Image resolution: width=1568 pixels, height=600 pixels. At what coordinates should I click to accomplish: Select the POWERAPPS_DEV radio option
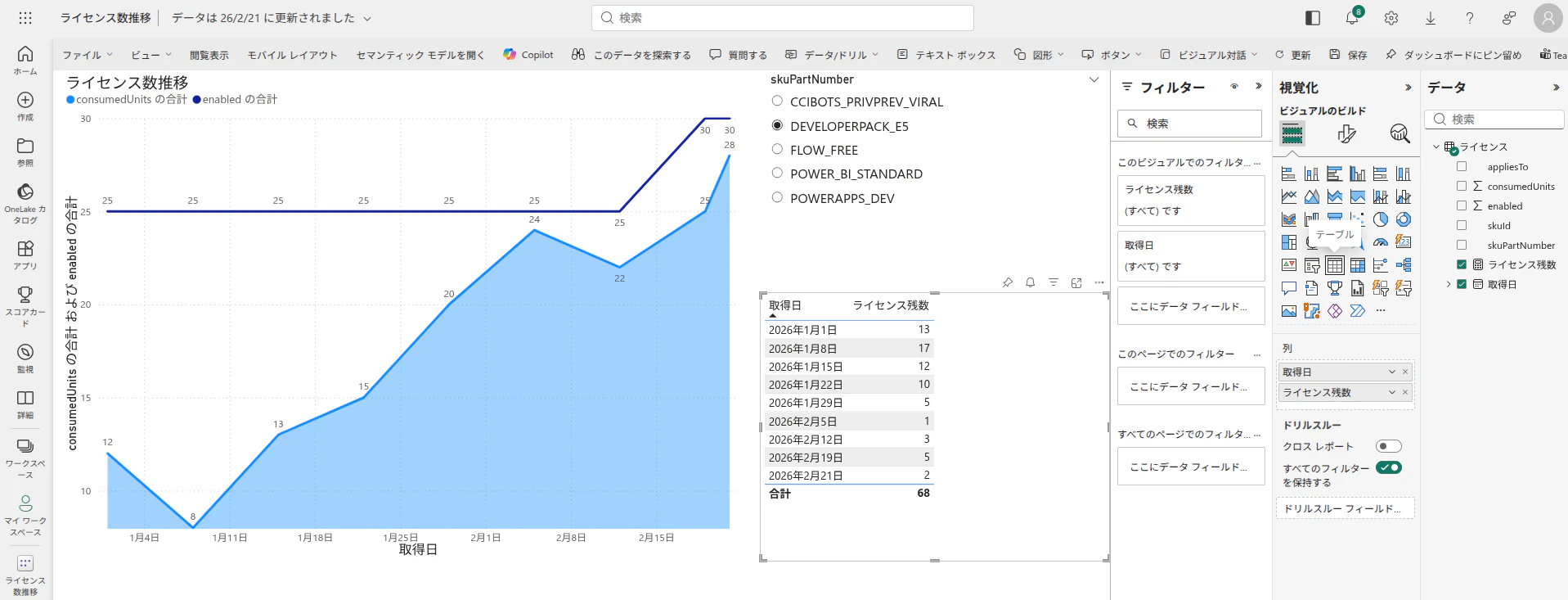(x=777, y=197)
